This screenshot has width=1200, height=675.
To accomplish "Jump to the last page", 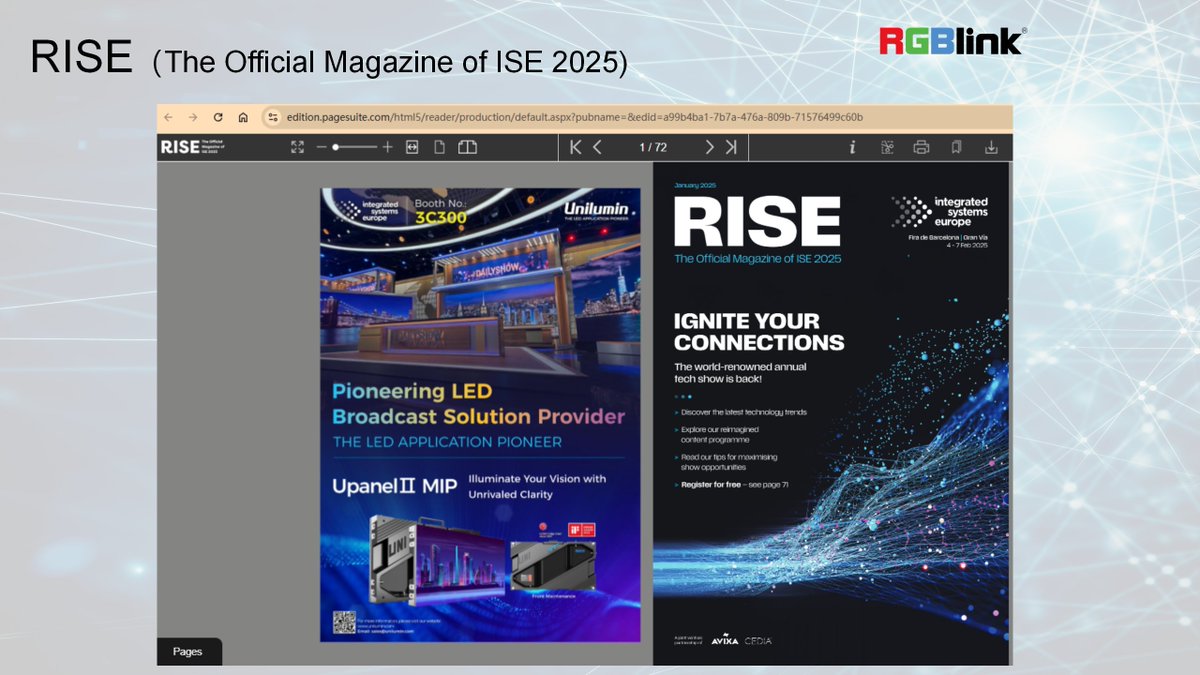I will 731,147.
